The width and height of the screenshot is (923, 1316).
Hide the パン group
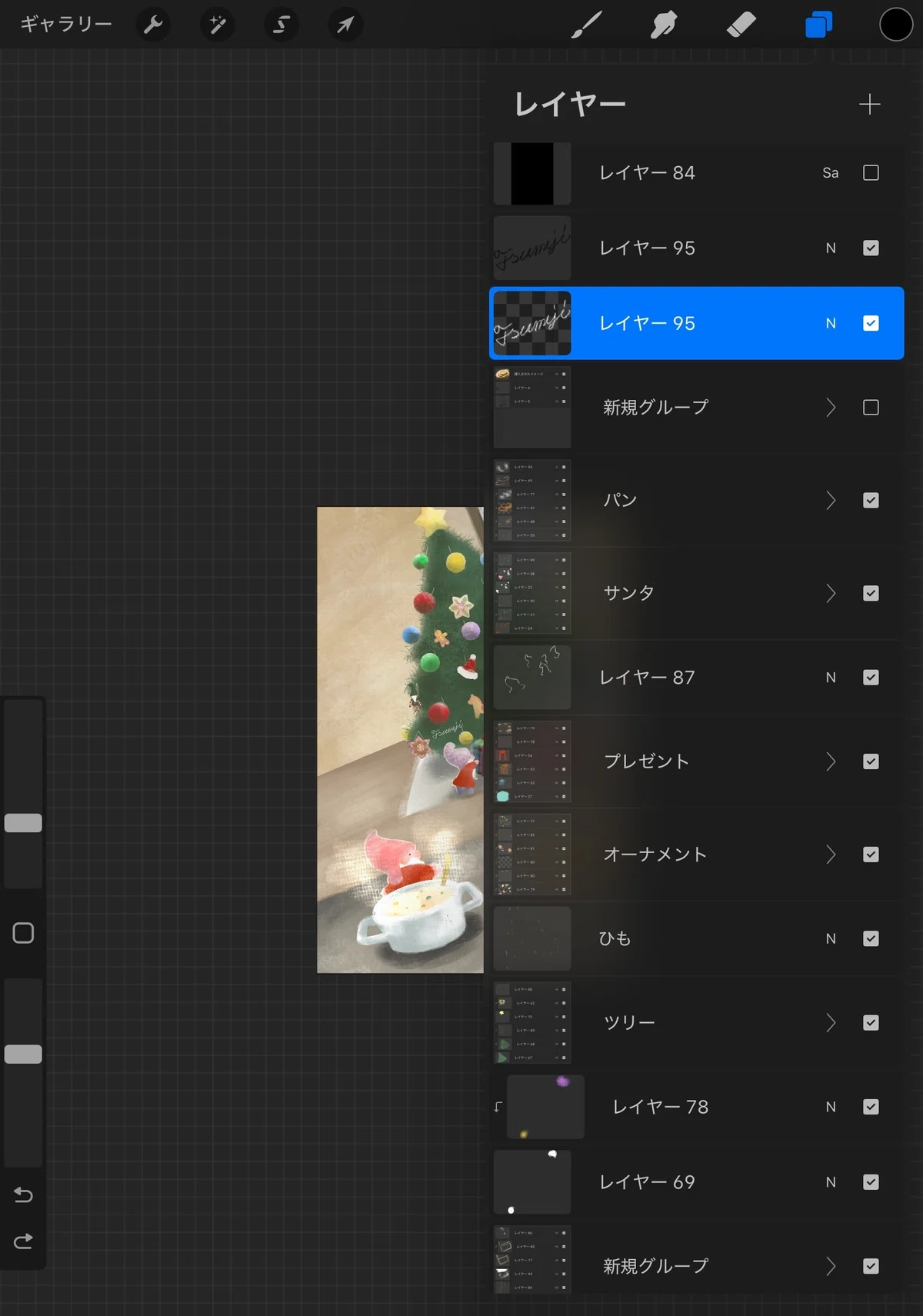pos(871,501)
